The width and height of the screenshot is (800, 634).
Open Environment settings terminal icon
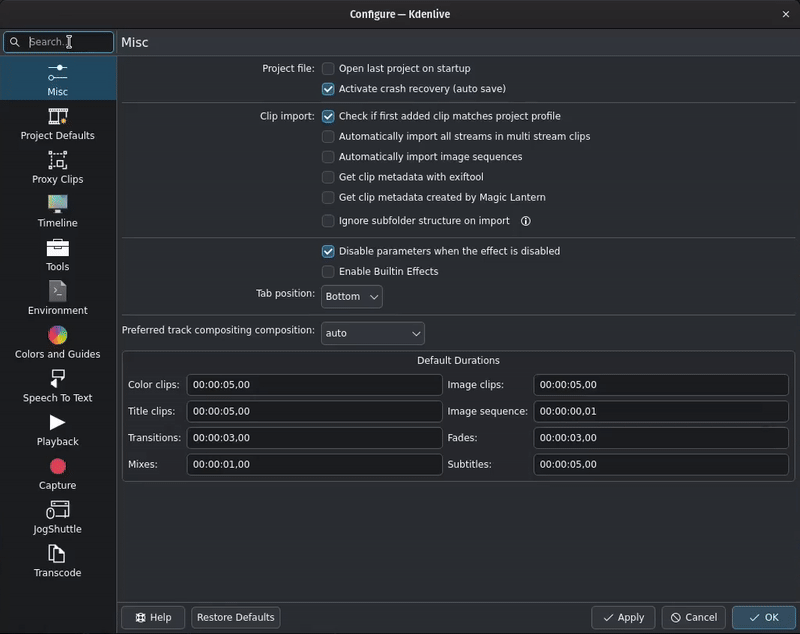[58, 291]
